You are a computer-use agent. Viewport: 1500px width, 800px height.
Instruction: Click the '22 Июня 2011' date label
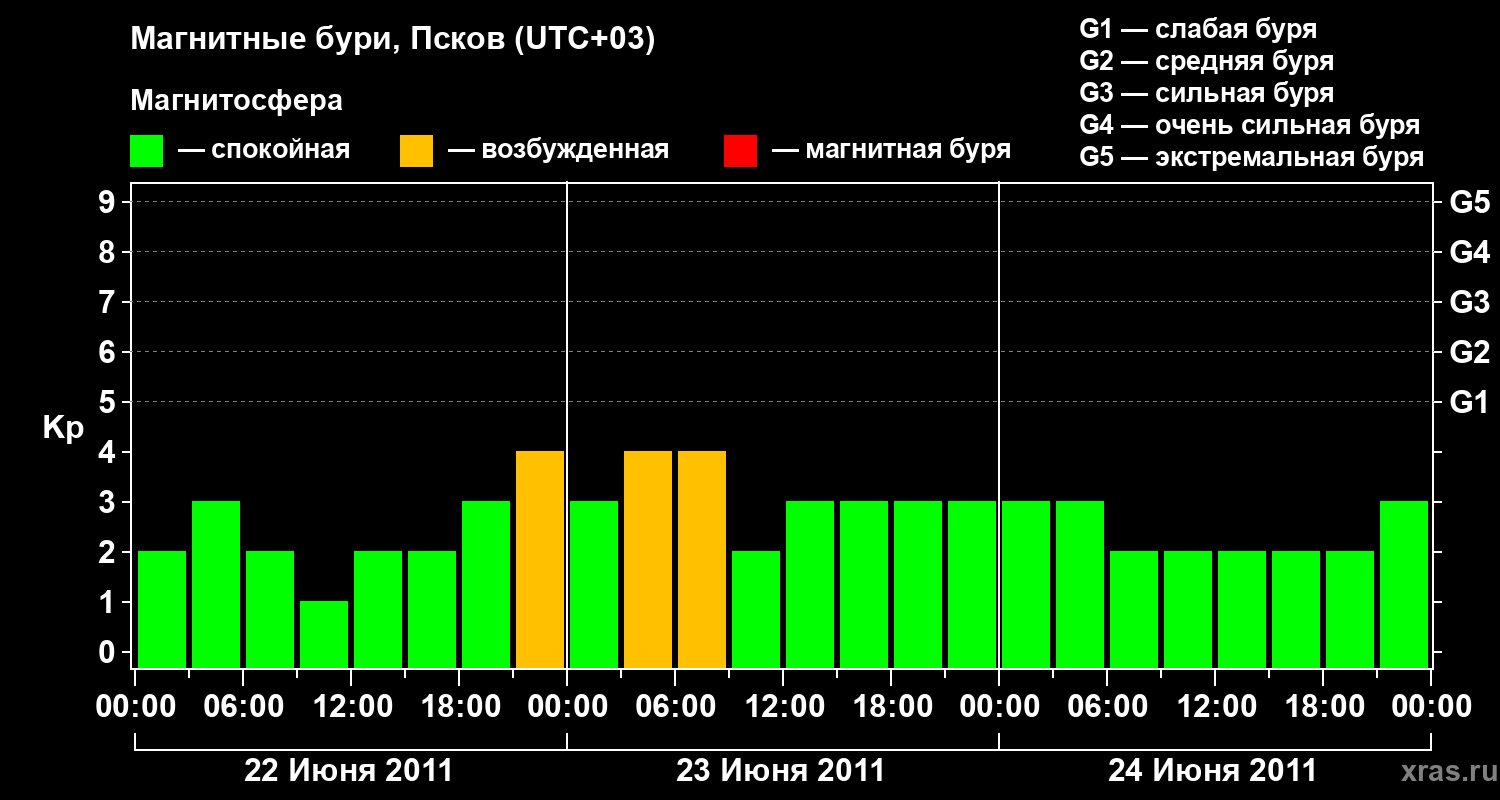(x=349, y=771)
